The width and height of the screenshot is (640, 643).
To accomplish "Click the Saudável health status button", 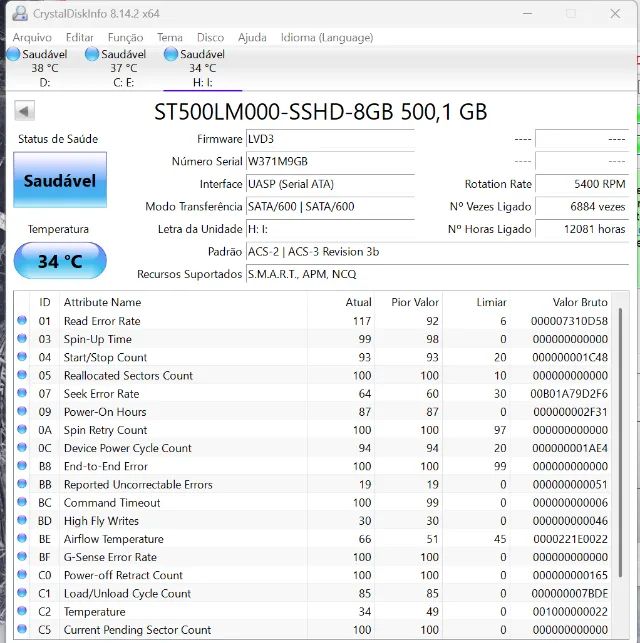I will point(60,180).
